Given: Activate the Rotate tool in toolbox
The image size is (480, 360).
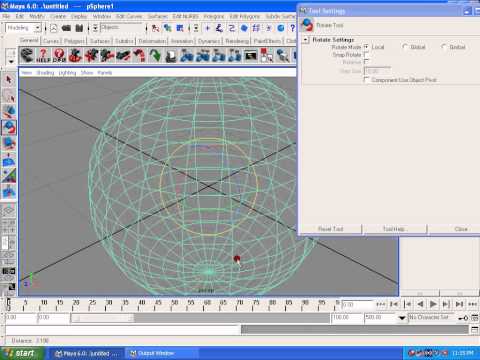Looking at the screenshot, I should click(9, 128).
